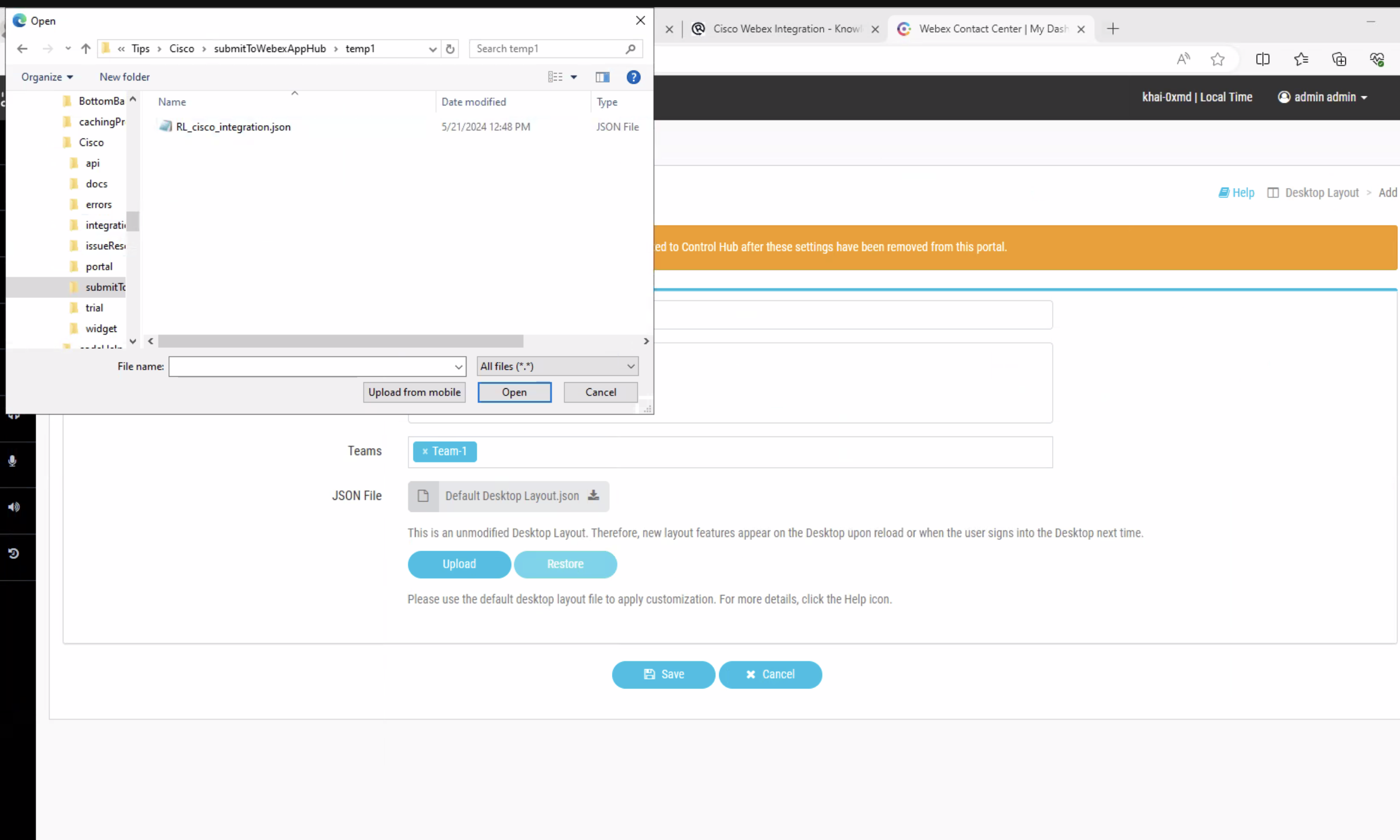Open browser split screen view
This screenshot has width=1400, height=840.
click(x=1263, y=59)
